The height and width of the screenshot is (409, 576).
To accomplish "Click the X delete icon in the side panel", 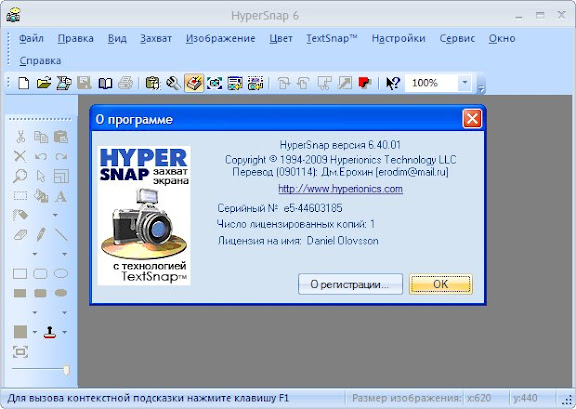I will [20, 156].
